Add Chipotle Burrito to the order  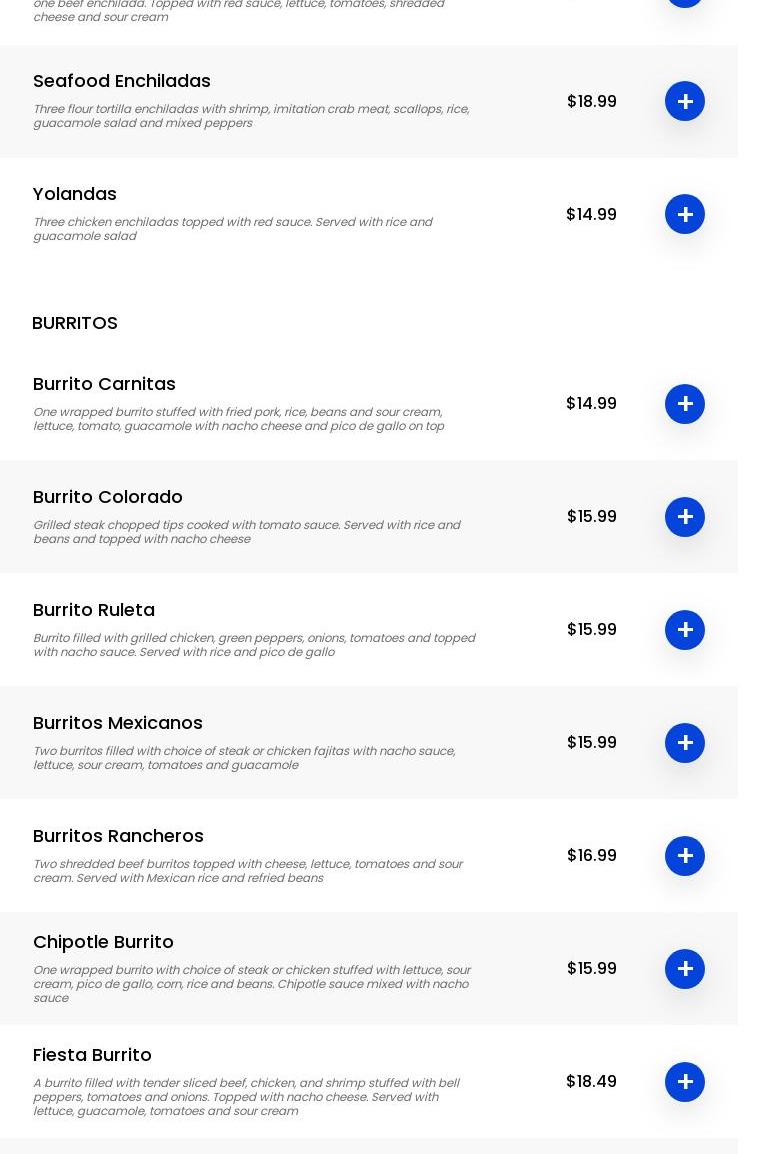(x=685, y=969)
